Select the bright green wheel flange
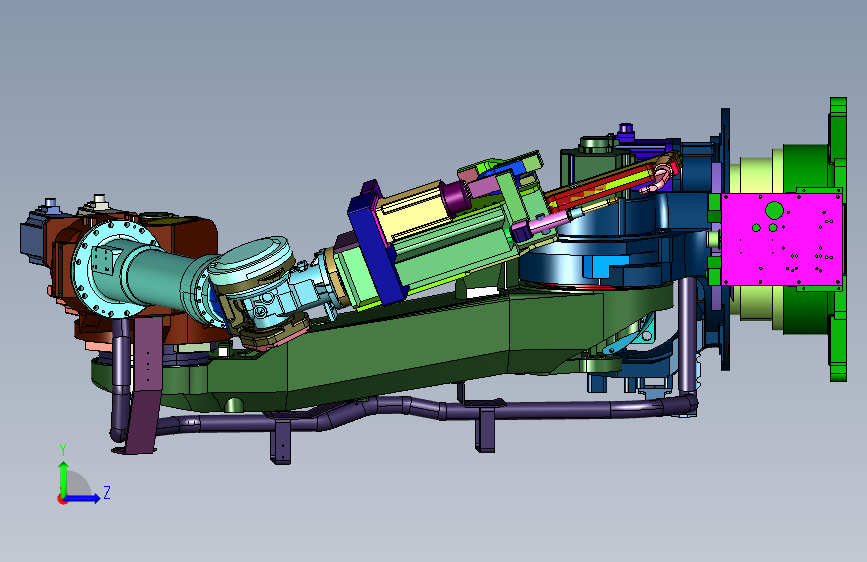This screenshot has width=867, height=562. [x=838, y=239]
